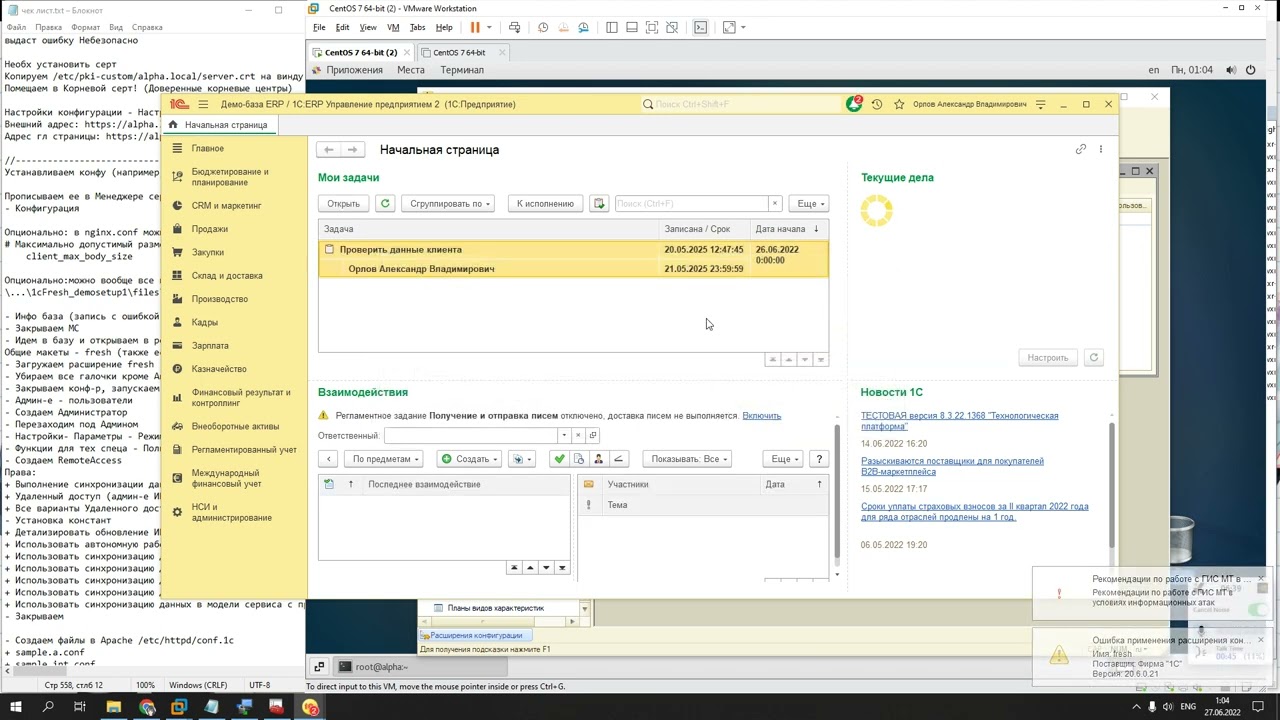The height and width of the screenshot is (720, 1280).
Task: Click the Открыть button in Мои задачи
Action: (343, 203)
